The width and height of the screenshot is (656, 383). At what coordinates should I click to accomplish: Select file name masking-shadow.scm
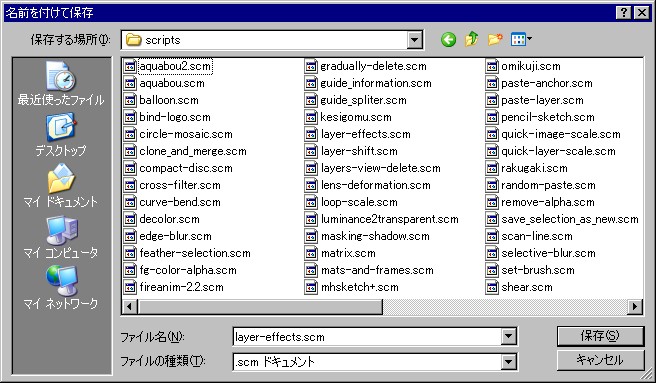375,236
